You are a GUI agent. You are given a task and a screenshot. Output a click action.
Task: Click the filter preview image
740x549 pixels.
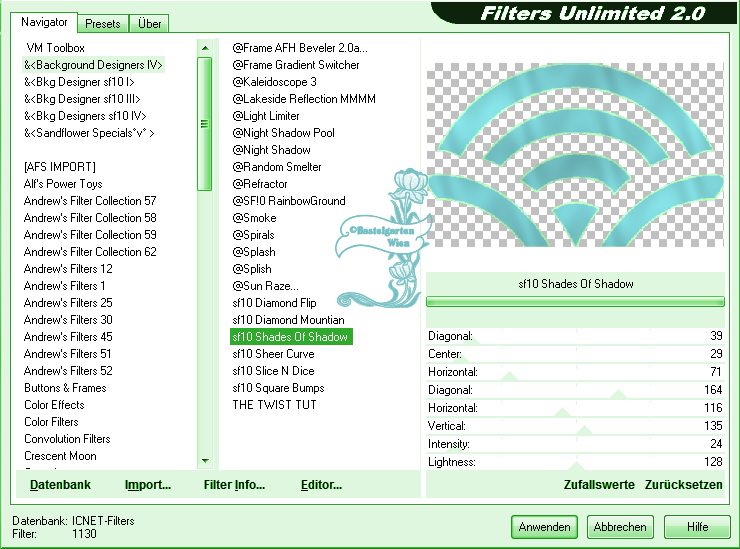(x=575, y=155)
